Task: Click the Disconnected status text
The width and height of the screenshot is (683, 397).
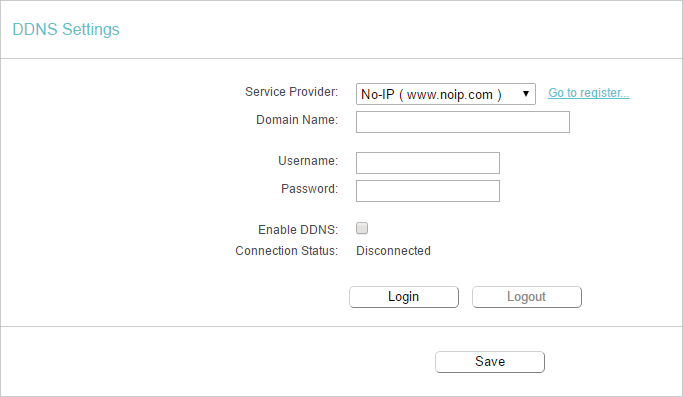Action: 393,251
